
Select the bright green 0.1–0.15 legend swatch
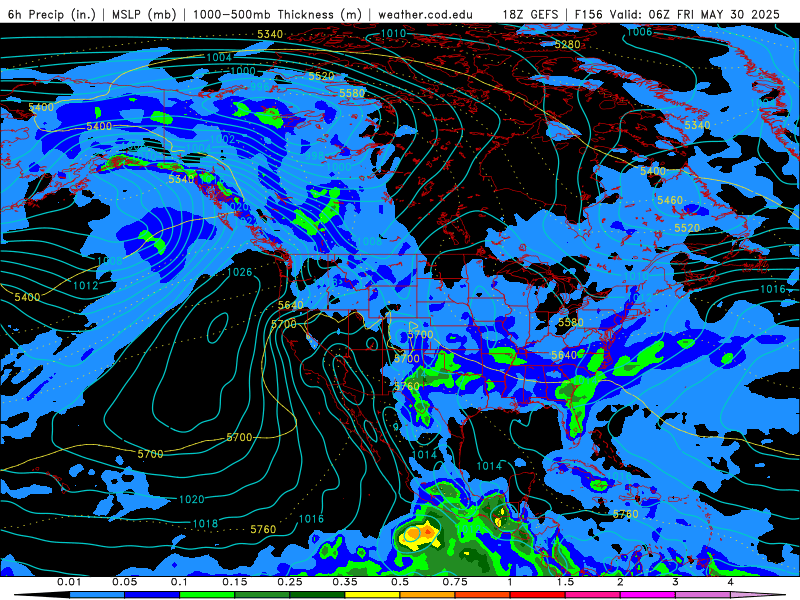[207, 595]
